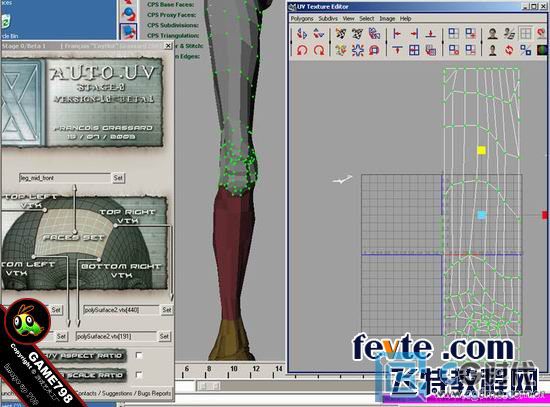This screenshot has width=550, height=407.
Task: Click the cyan center manipulator handle
Action: [482, 215]
